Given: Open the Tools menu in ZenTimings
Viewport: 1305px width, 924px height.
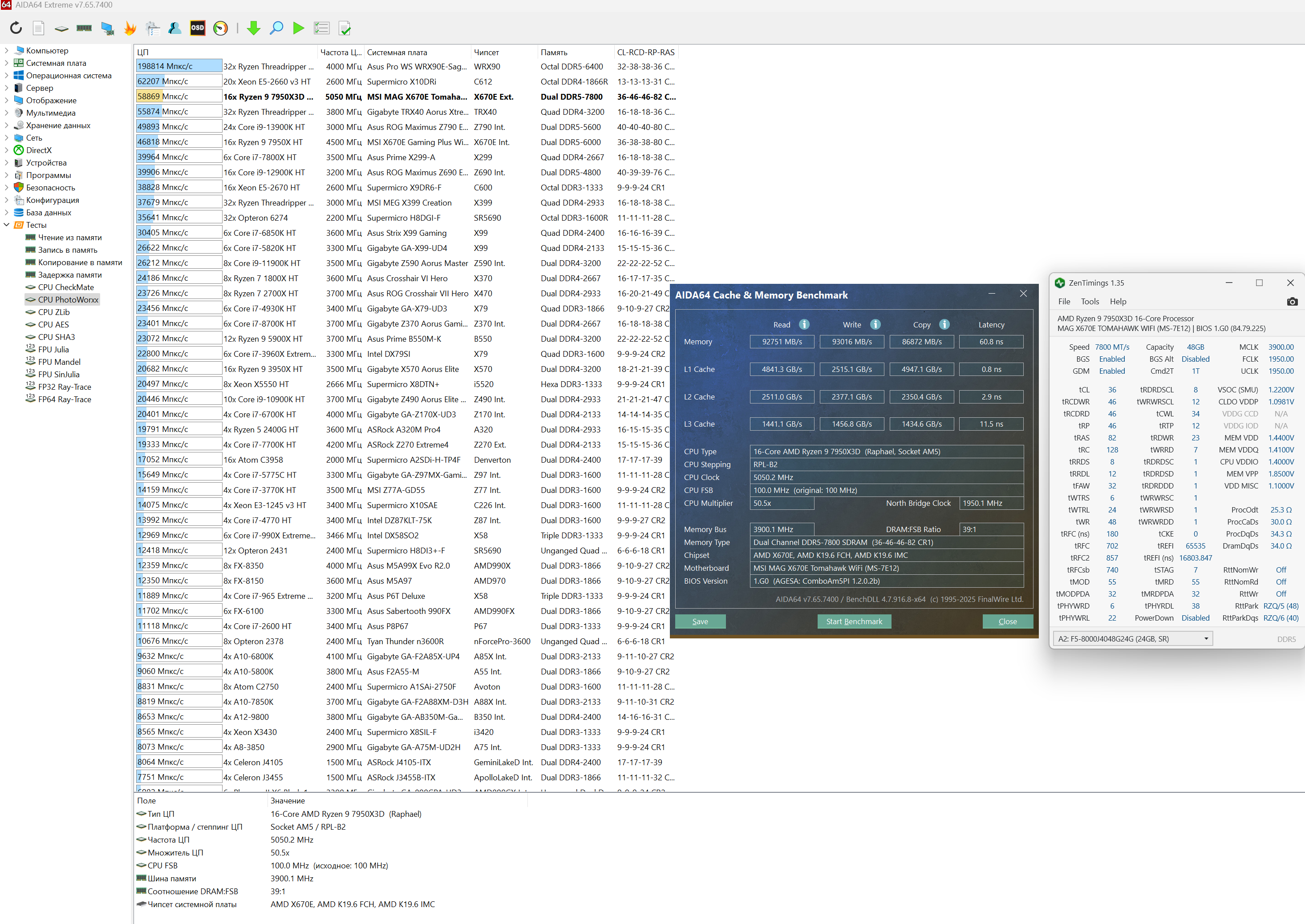Looking at the screenshot, I should coord(1090,302).
